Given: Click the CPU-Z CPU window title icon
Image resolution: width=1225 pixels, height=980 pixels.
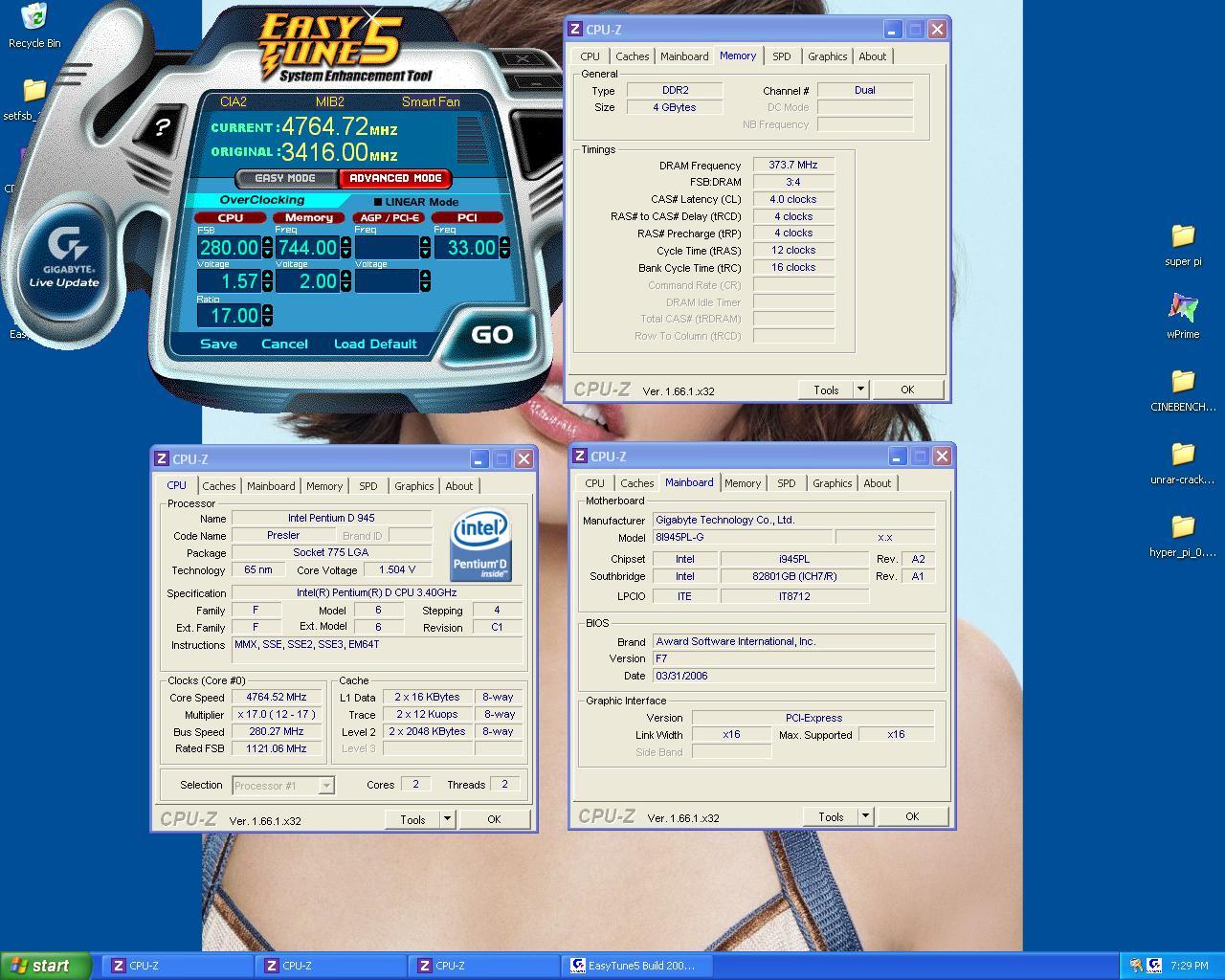Looking at the screenshot, I should [162, 459].
